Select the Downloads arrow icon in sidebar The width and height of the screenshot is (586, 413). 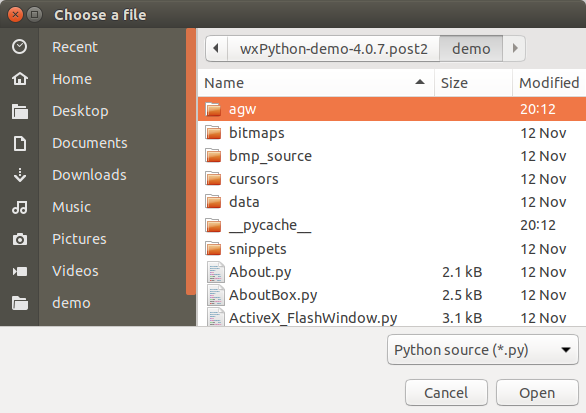coord(19,175)
